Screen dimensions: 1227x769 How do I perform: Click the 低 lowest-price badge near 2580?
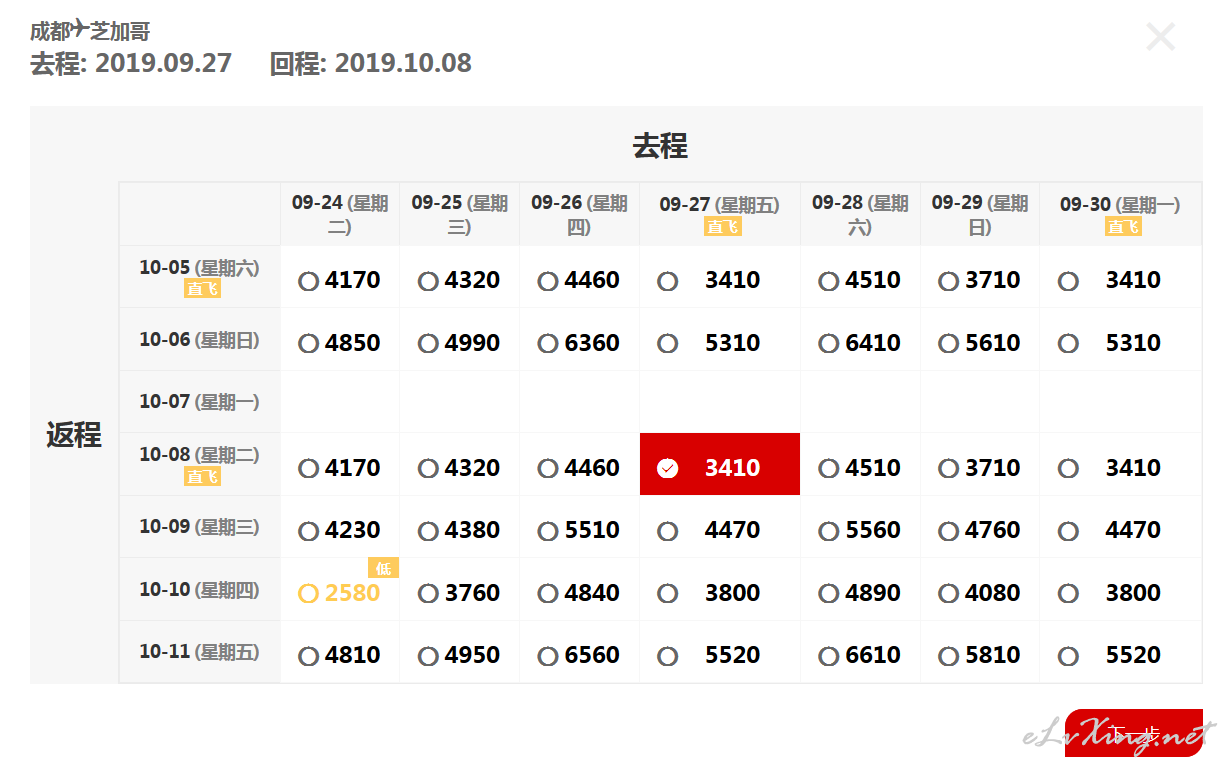pyautogui.click(x=383, y=569)
